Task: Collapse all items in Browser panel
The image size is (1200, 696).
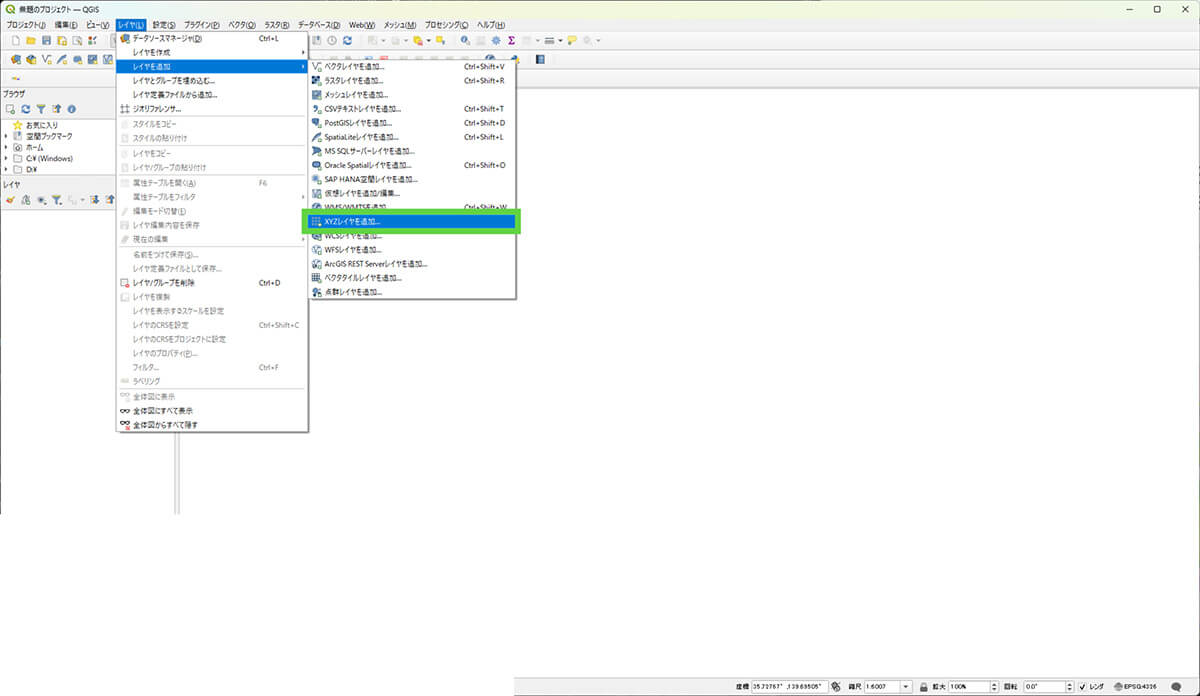Action: pyautogui.click(x=57, y=108)
